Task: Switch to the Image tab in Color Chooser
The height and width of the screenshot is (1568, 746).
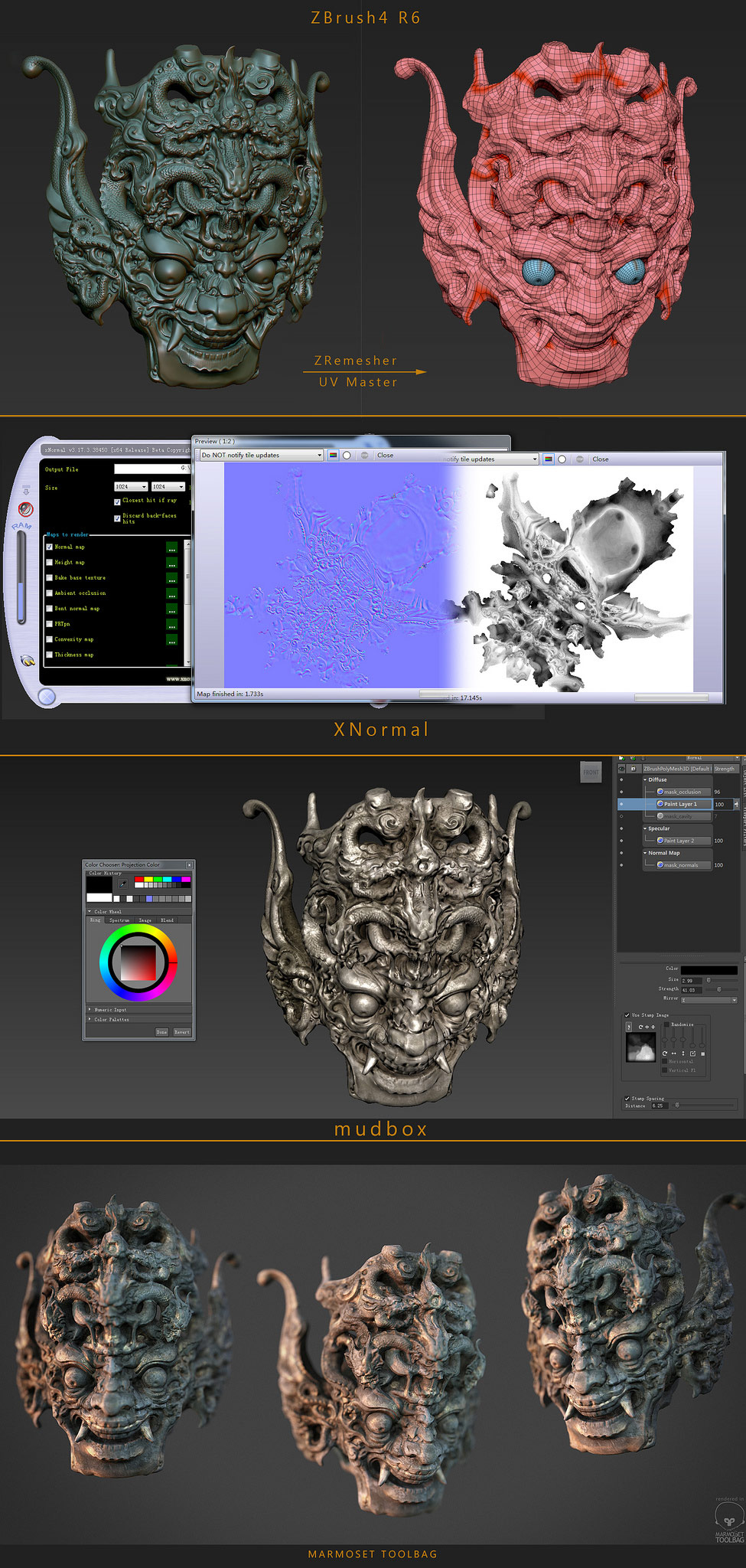Action: (x=145, y=920)
